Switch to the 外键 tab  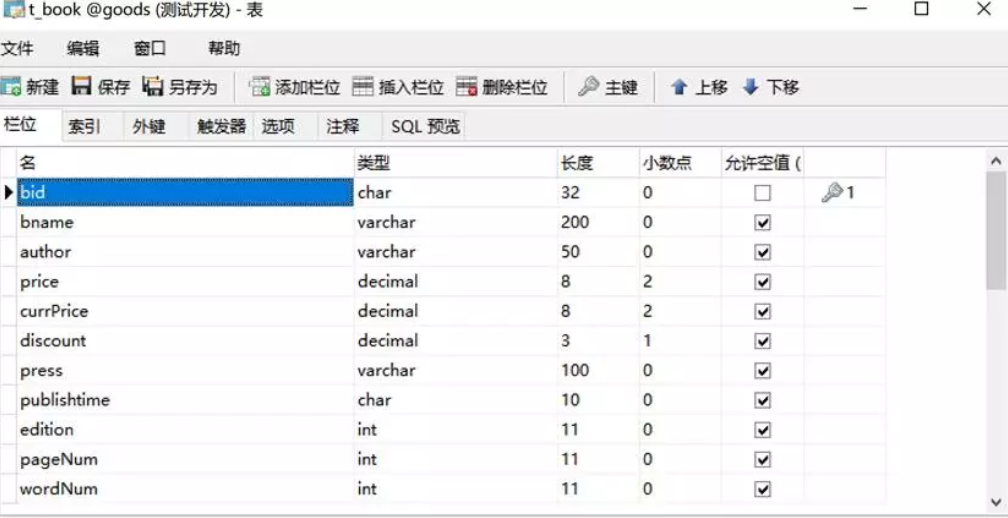pos(156,127)
